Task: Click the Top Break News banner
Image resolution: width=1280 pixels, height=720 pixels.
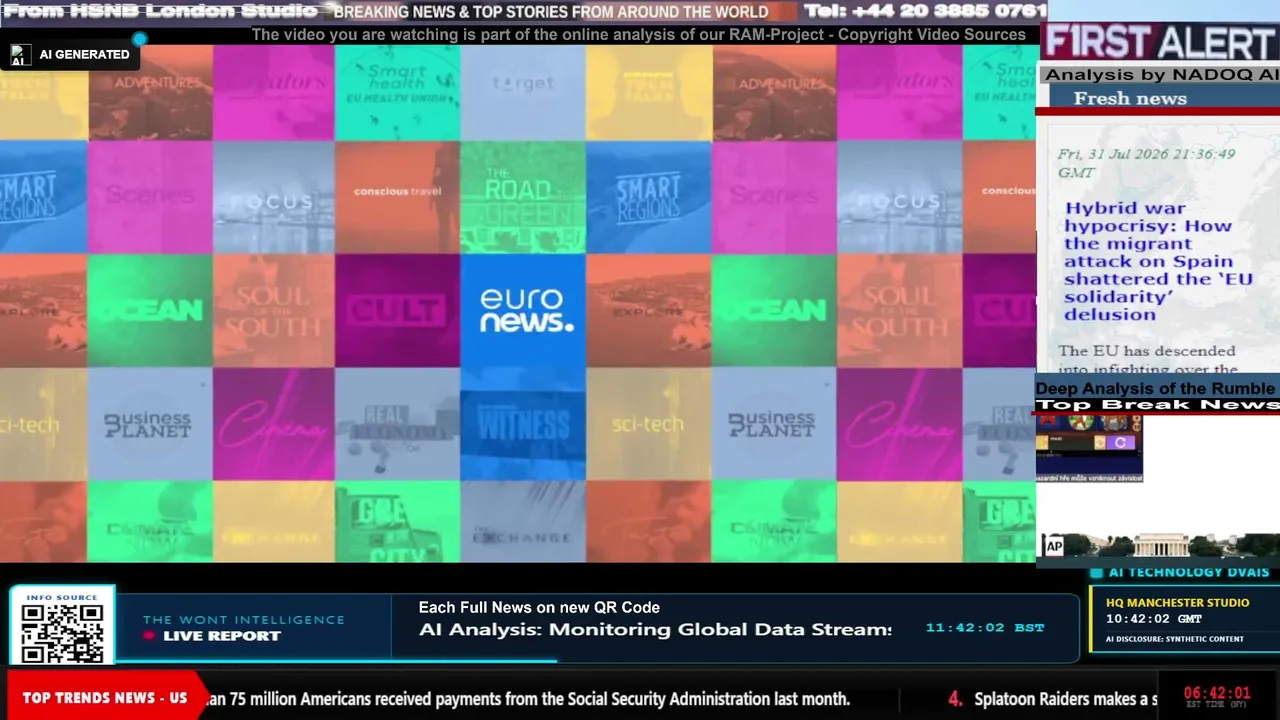Action: point(1158,405)
